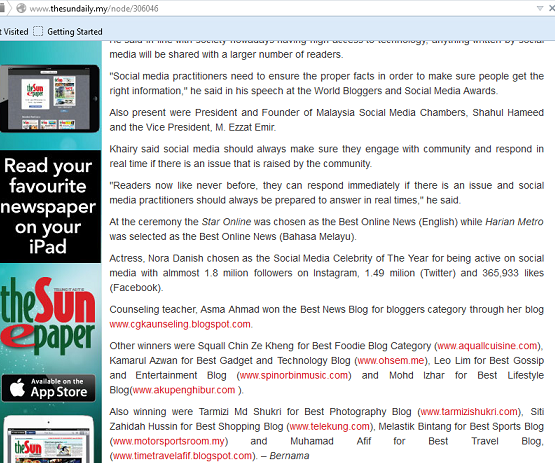Visit www.timetravelafif.blogspot.com link
This screenshot has height=463, width=558.
(x=183, y=456)
